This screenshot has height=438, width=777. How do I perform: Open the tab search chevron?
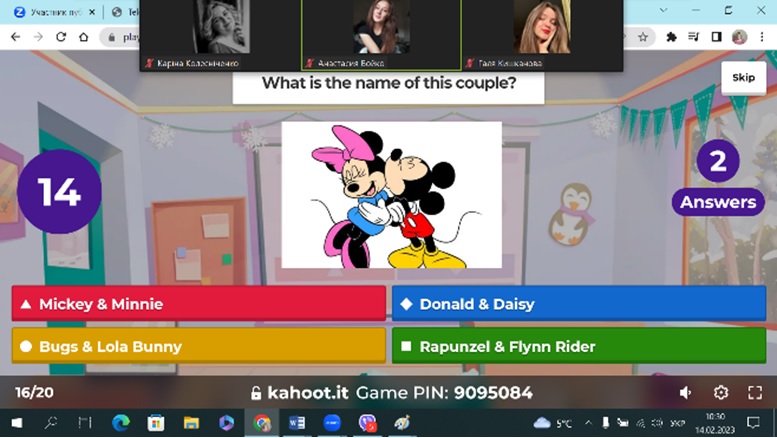pyautogui.click(x=663, y=10)
